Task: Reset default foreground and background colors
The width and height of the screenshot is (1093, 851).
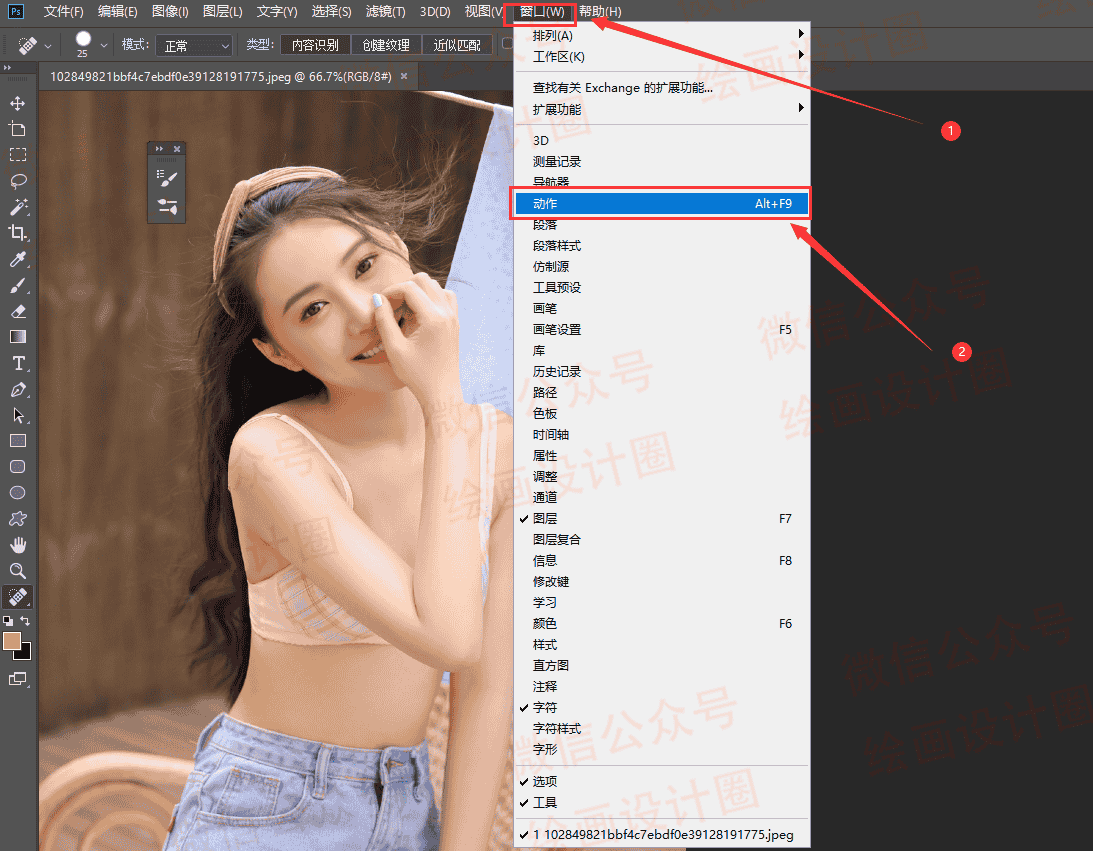Action: pyautogui.click(x=8, y=620)
